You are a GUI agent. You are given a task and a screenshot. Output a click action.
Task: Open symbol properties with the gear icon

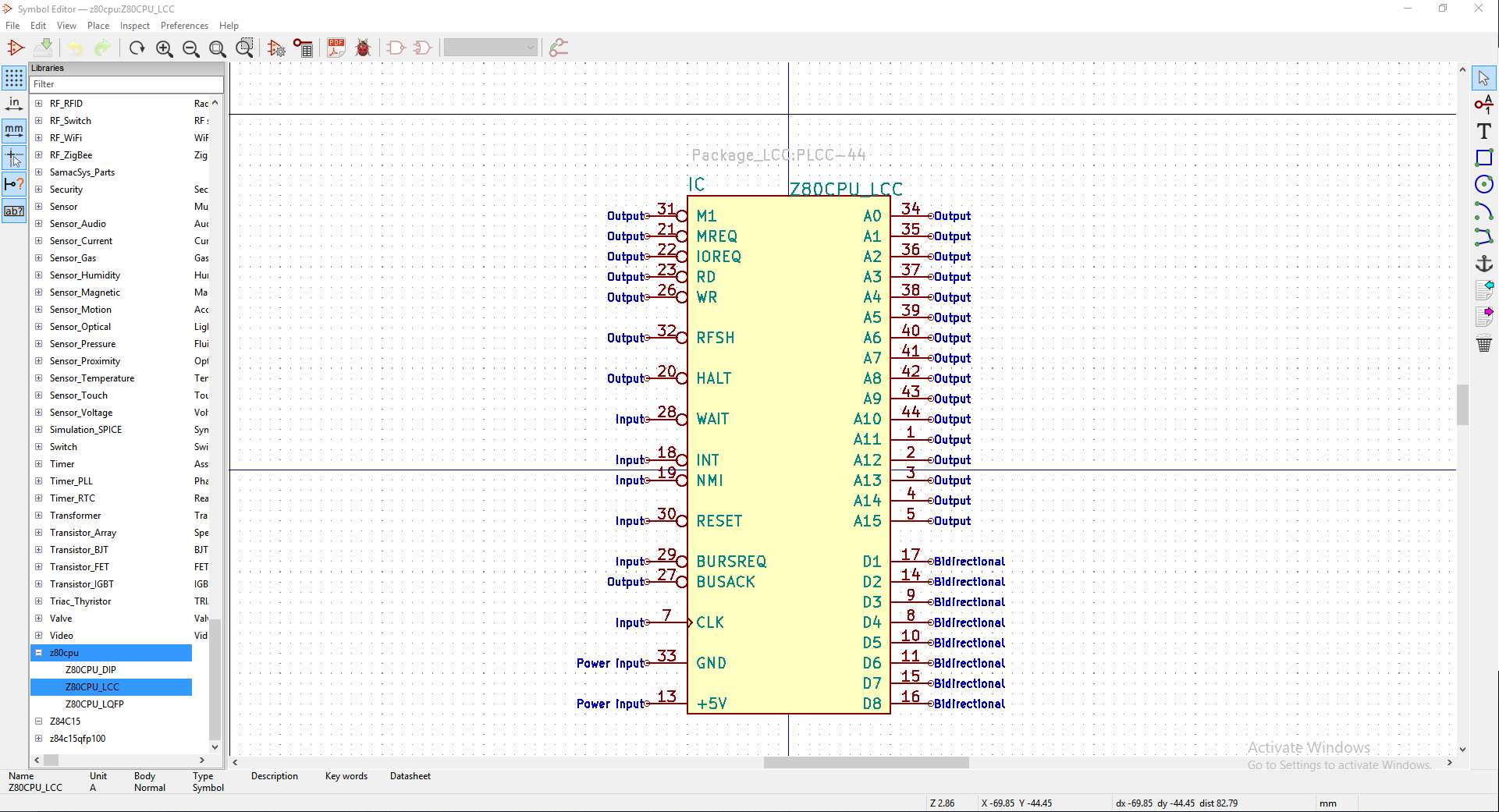[x=276, y=48]
